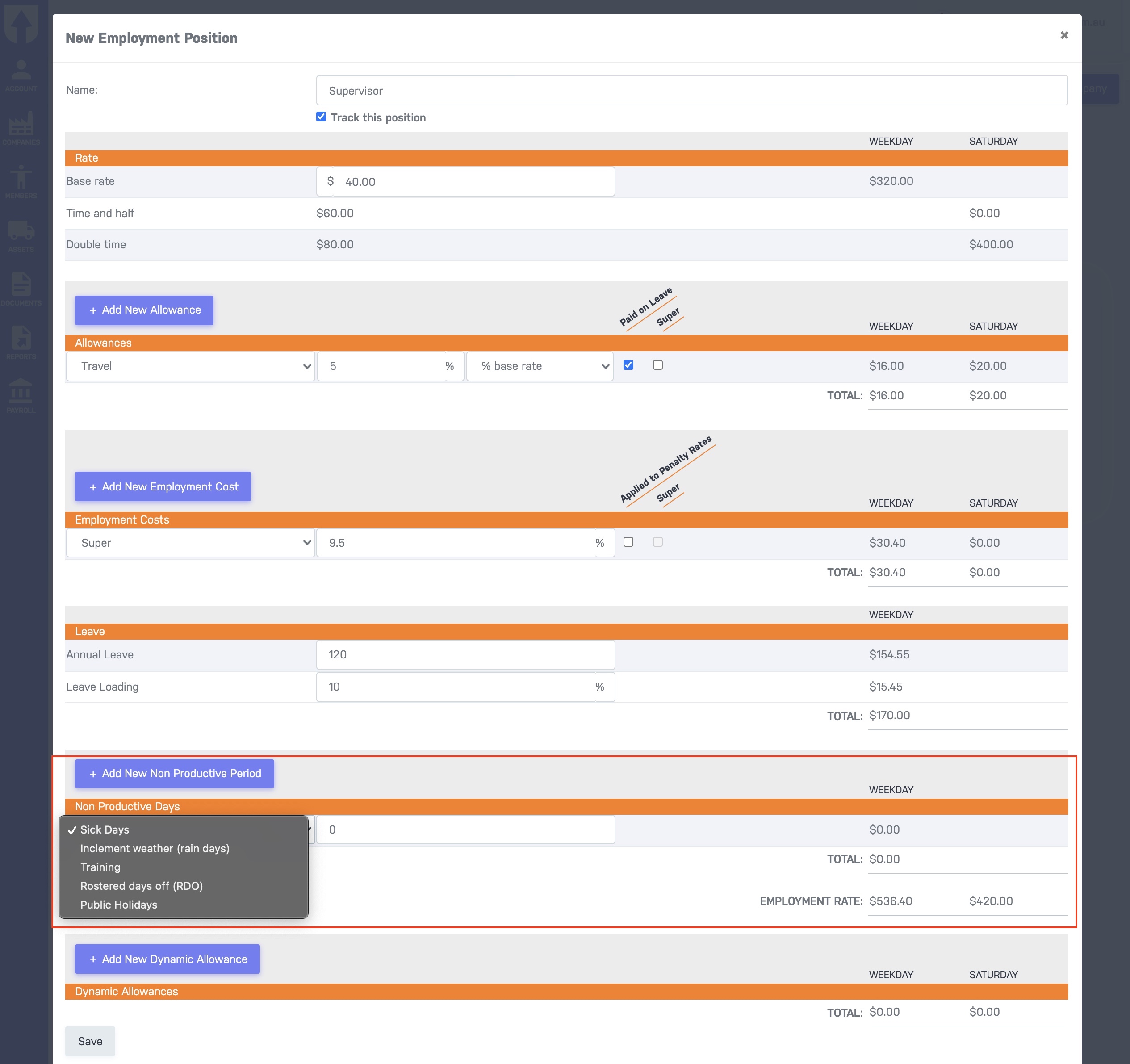1130x1064 pixels.
Task: Check Applied to Penalty Rates for Super
Action: (628, 542)
